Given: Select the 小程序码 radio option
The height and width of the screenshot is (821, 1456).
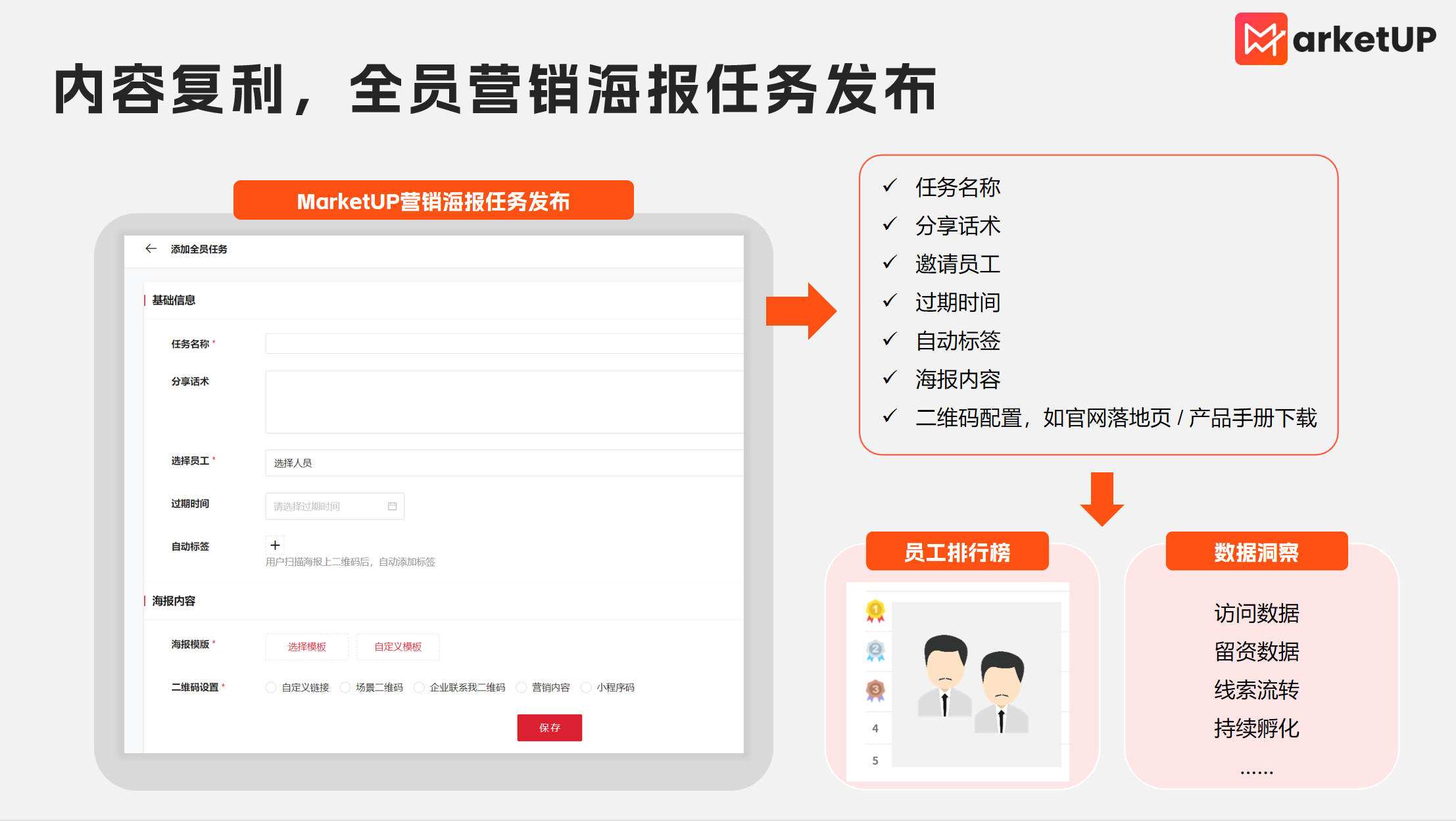Looking at the screenshot, I should click(x=586, y=687).
